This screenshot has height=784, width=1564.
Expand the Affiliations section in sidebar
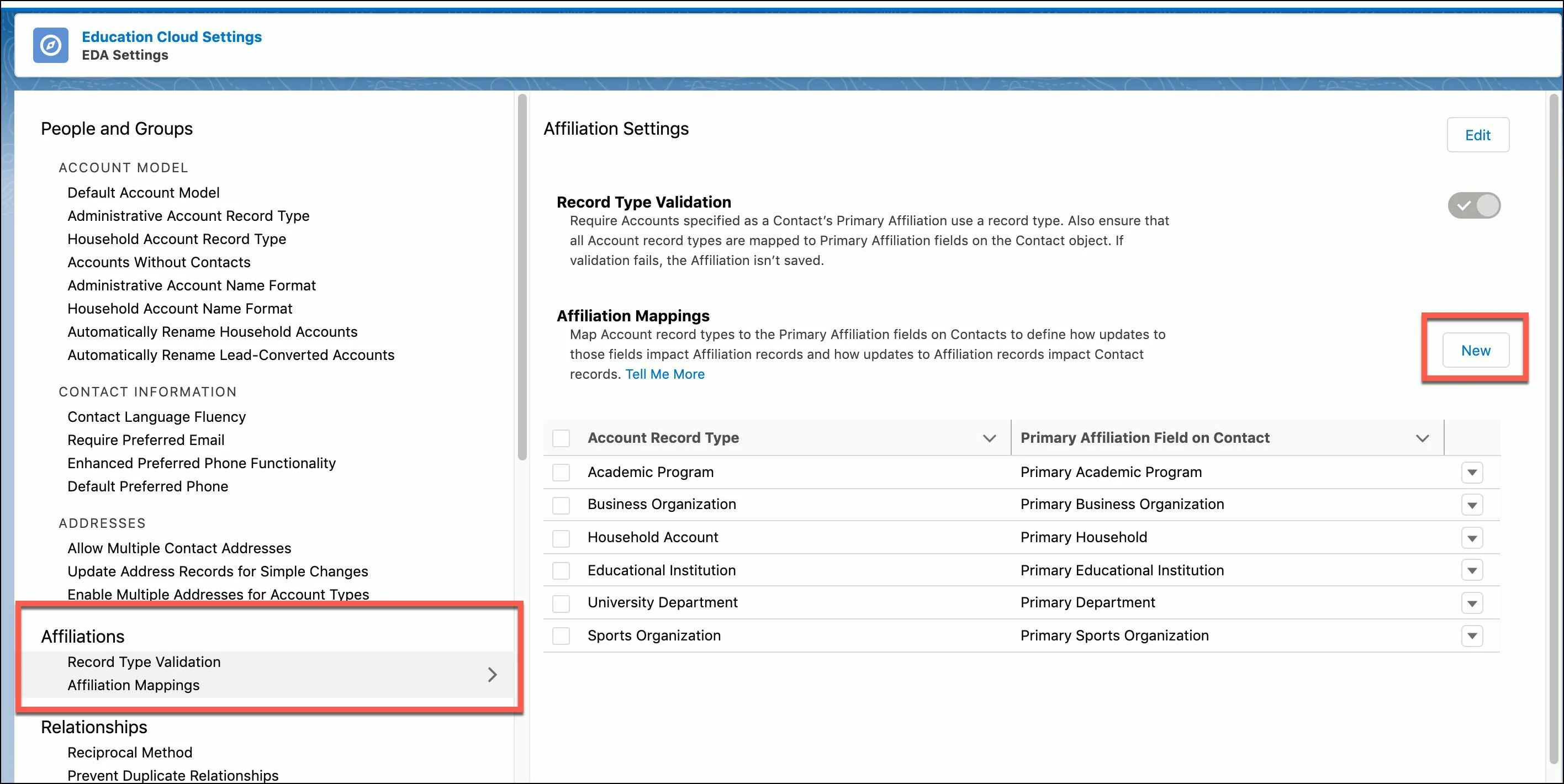pos(492,672)
